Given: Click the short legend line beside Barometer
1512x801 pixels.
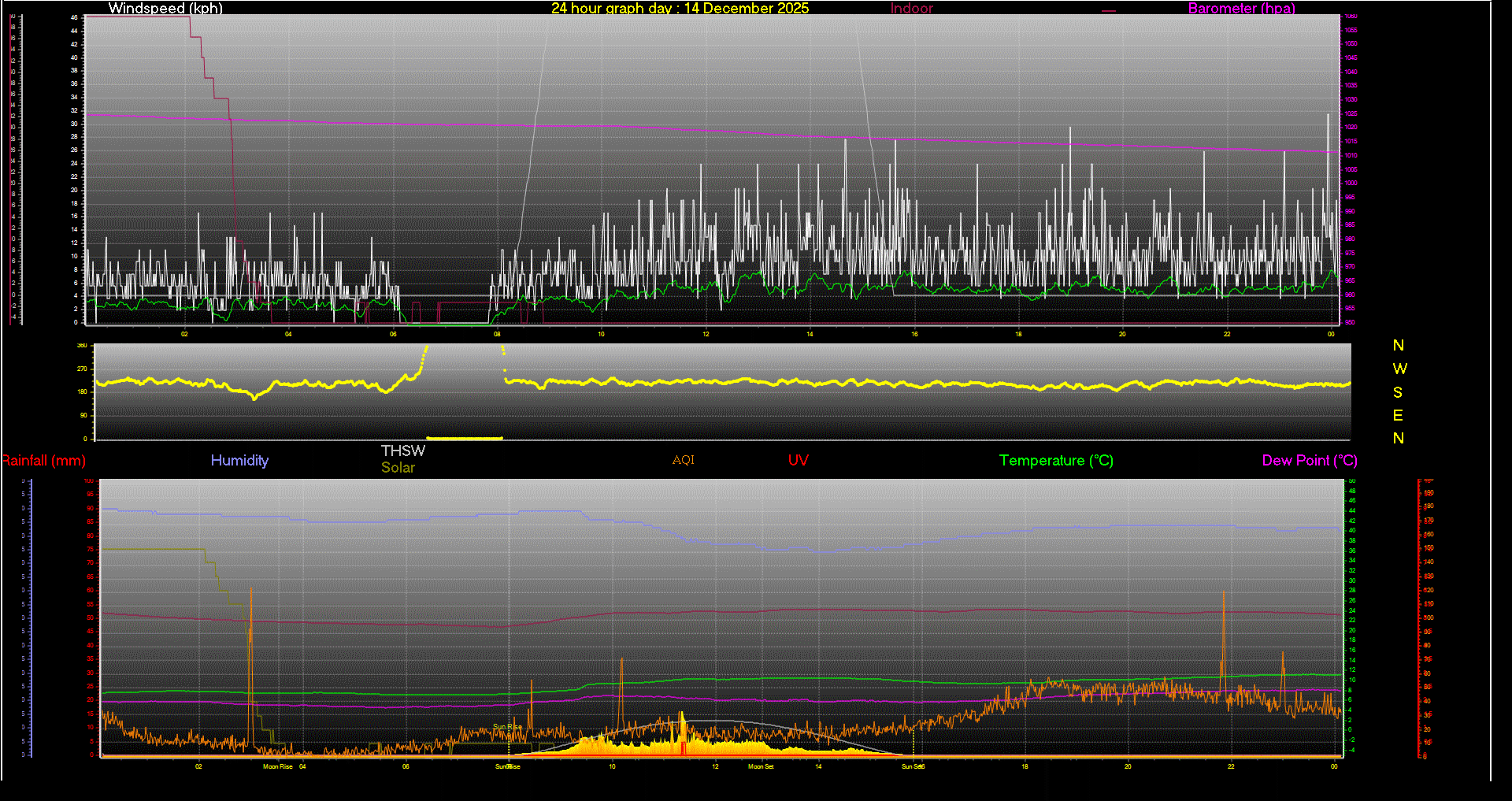Looking at the screenshot, I should tap(1109, 11).
